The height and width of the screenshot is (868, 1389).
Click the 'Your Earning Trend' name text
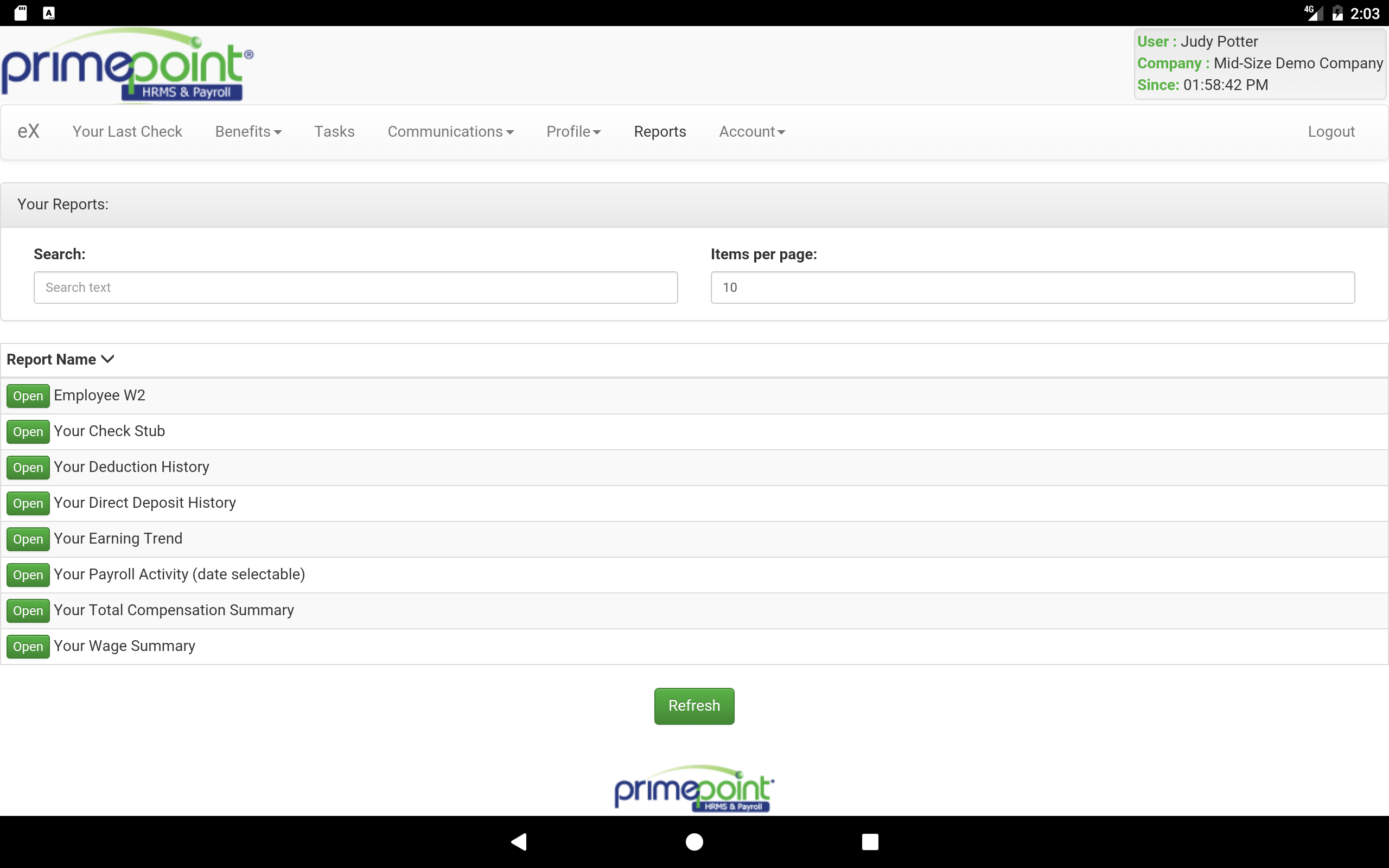(x=118, y=539)
